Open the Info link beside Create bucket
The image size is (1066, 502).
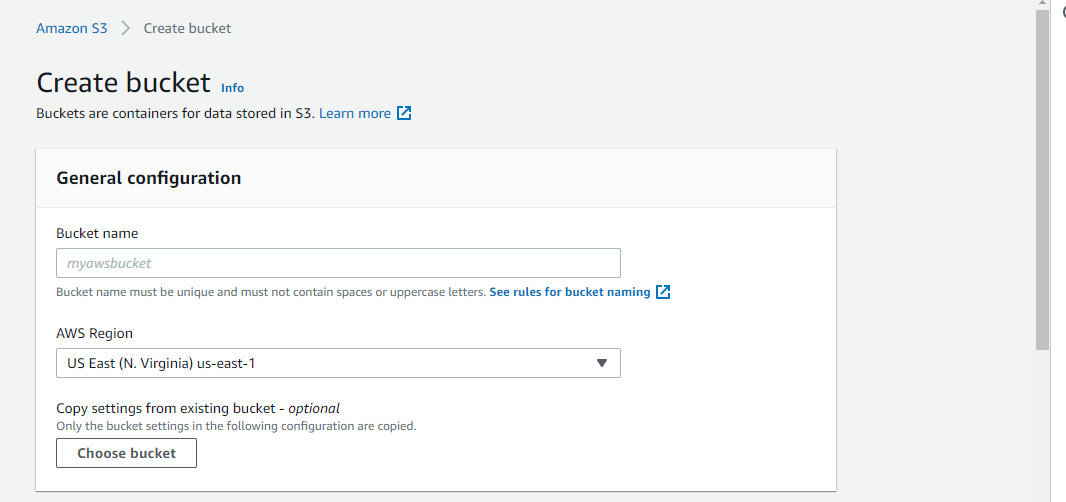233,88
